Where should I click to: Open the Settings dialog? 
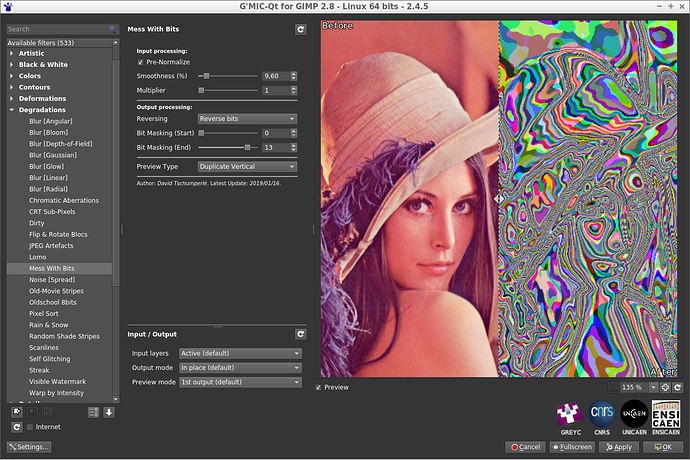tap(29, 447)
